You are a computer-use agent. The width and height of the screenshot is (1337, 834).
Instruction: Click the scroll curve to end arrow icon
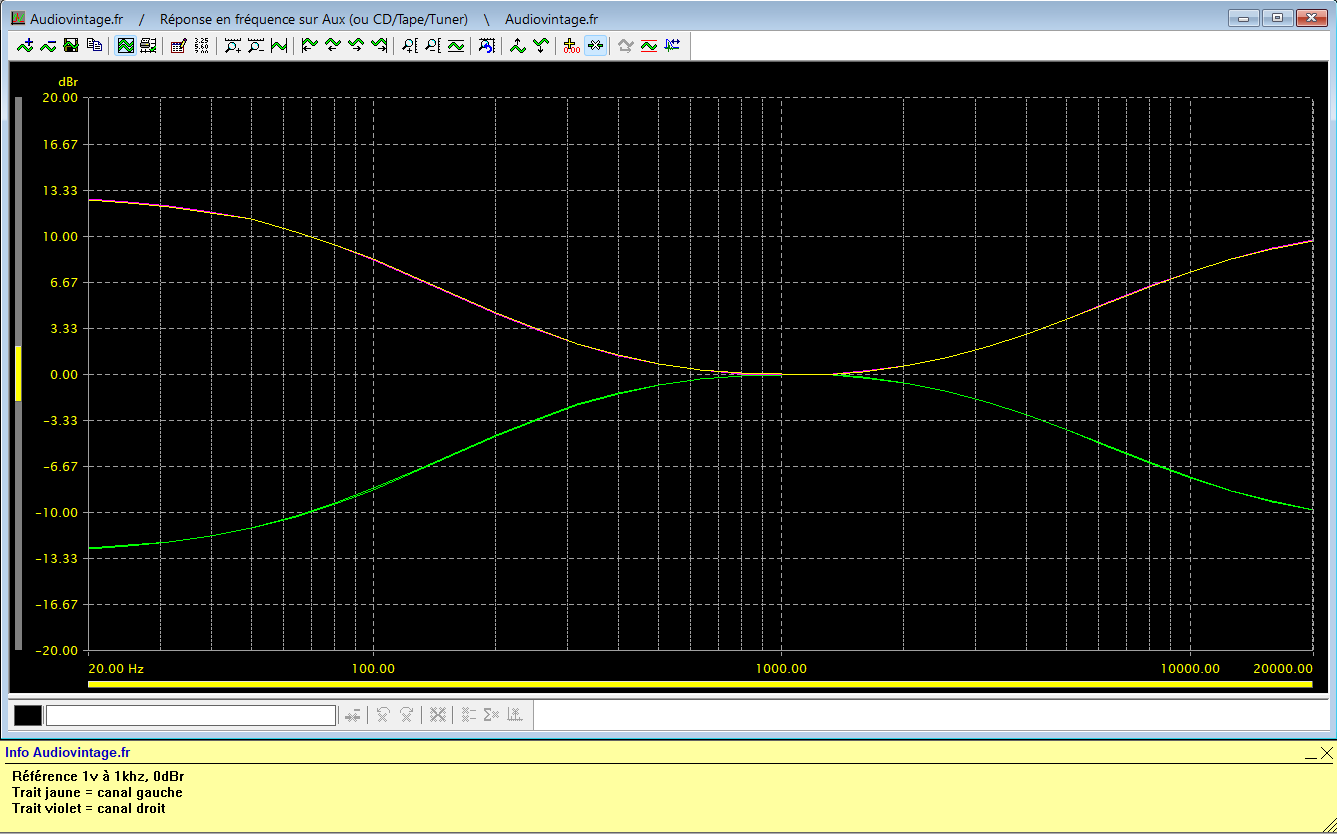[x=379, y=45]
